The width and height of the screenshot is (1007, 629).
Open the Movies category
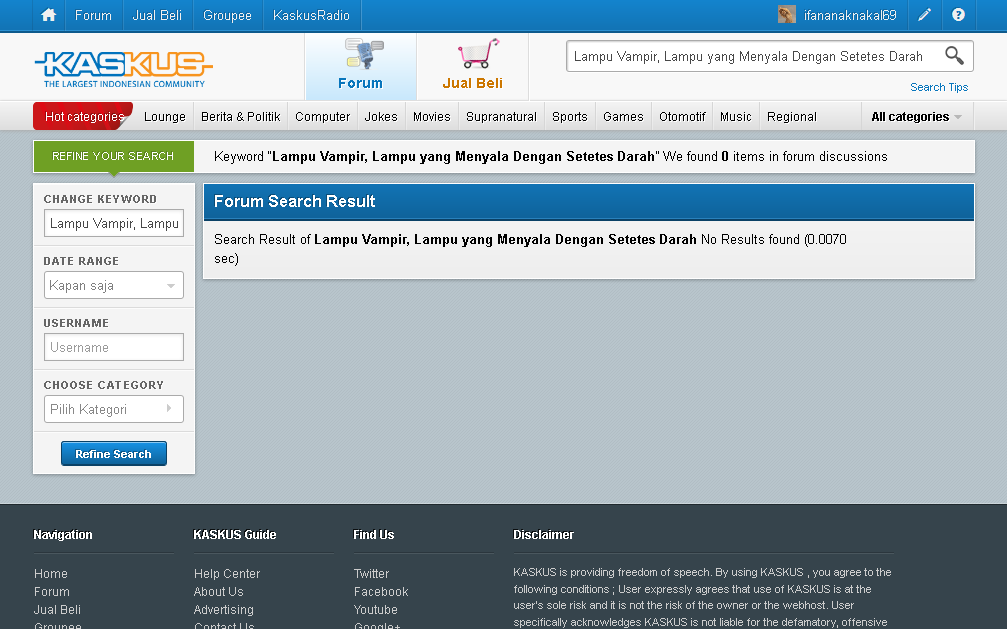point(432,117)
